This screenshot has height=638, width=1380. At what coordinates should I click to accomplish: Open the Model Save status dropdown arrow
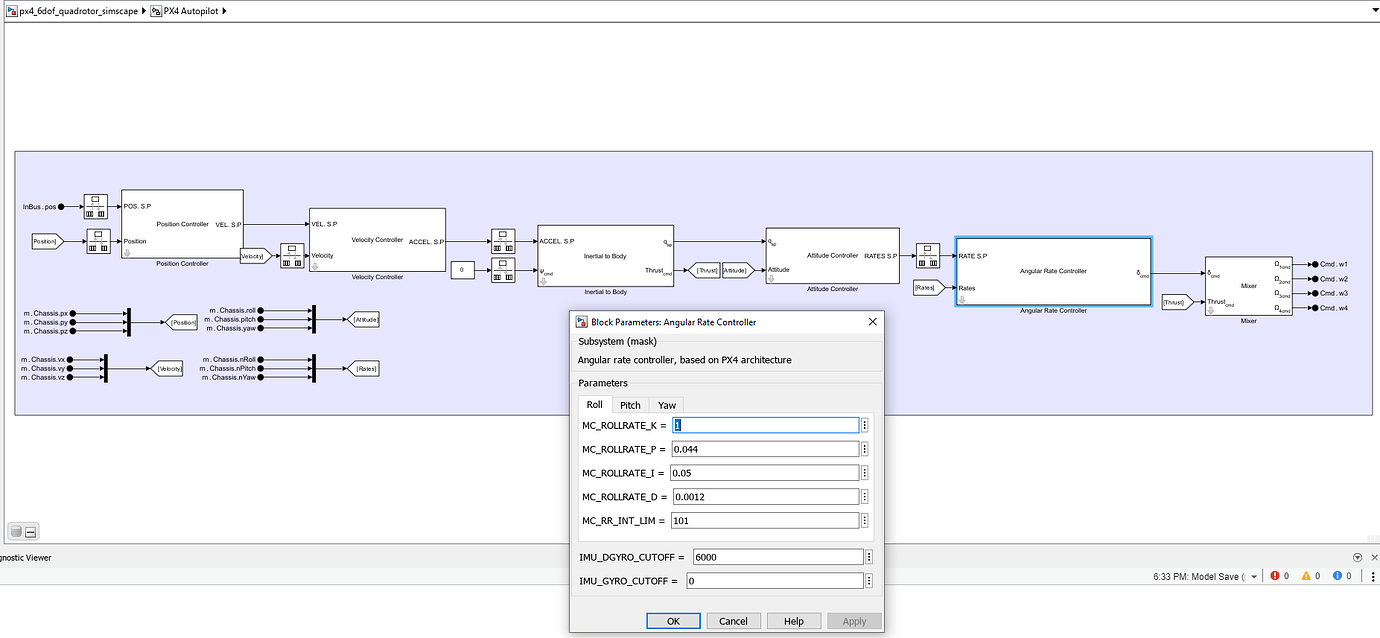point(1253,576)
